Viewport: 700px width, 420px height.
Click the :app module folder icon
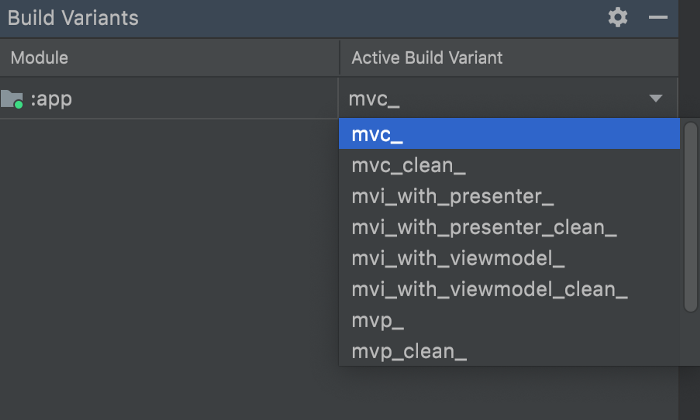[12, 98]
